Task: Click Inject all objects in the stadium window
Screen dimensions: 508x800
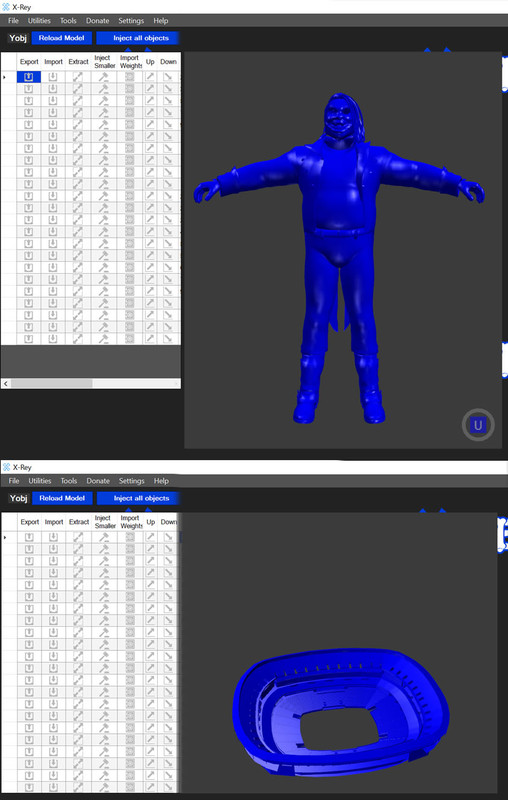Action: 138,498
